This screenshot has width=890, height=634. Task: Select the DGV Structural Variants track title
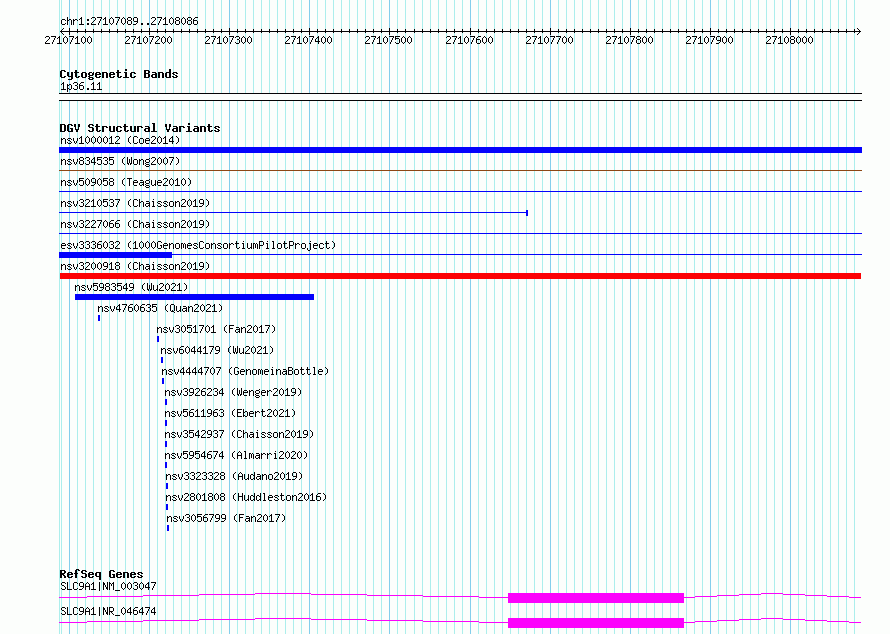140,128
